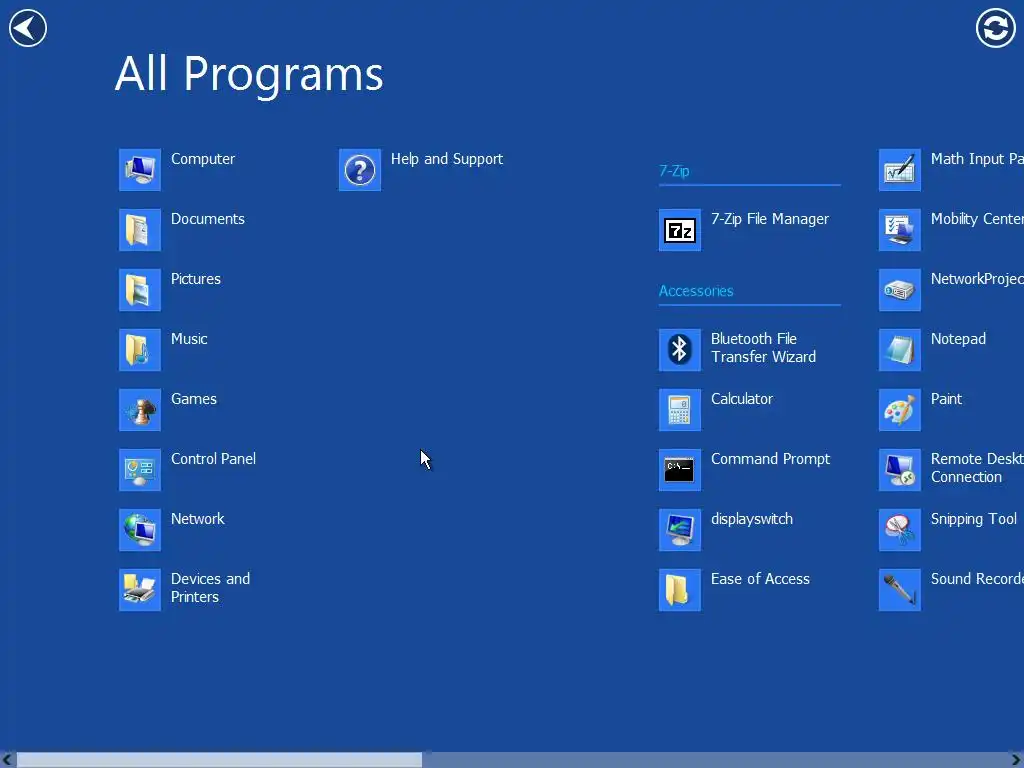Open the Command Prompt icon
Image resolution: width=1024 pixels, height=768 pixels.
[680, 470]
